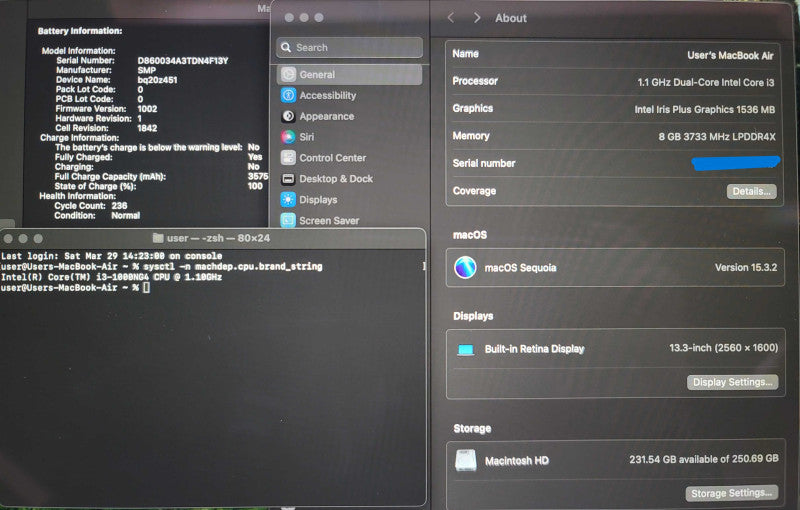Click the Battery Information heading
The width and height of the screenshot is (800, 510).
point(80,31)
